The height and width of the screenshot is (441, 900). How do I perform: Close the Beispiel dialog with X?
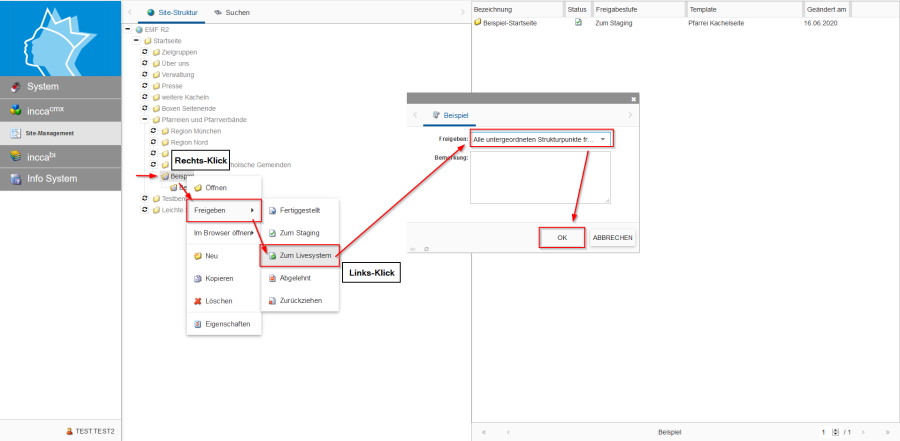pos(634,99)
